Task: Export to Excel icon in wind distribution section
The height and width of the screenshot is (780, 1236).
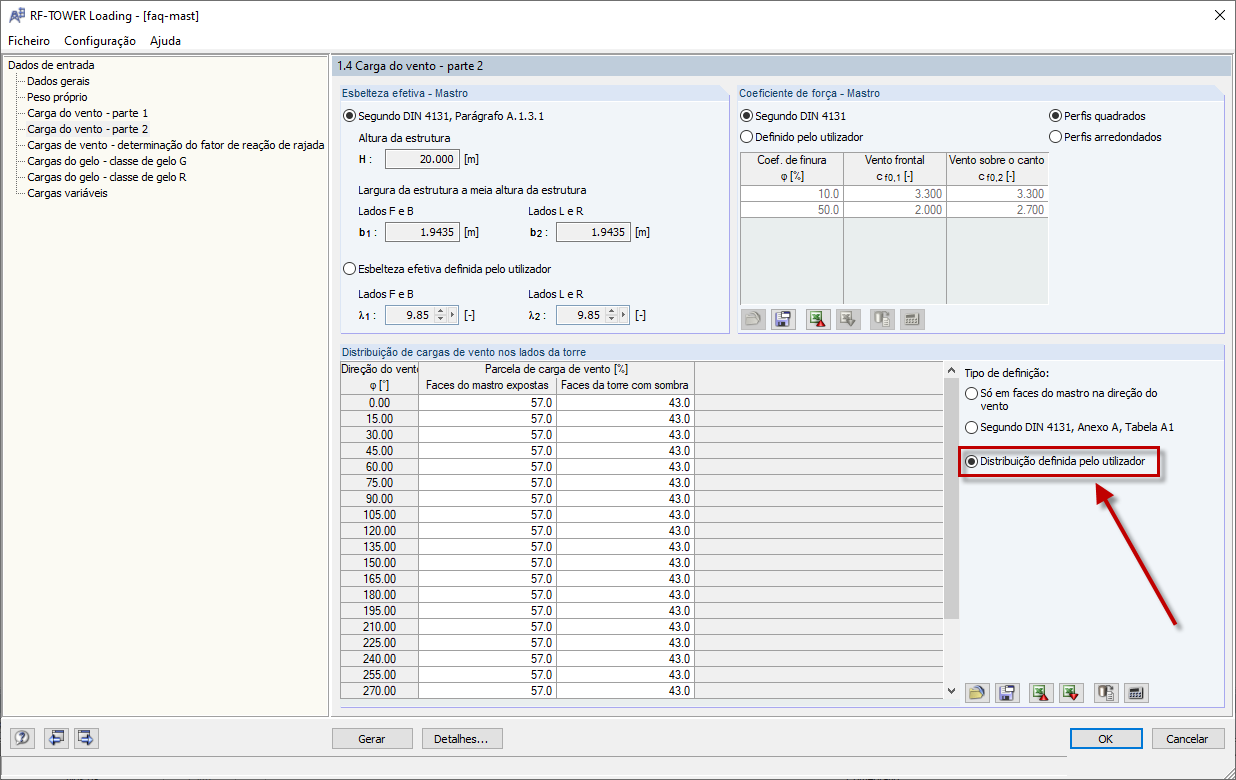Action: click(x=1041, y=693)
